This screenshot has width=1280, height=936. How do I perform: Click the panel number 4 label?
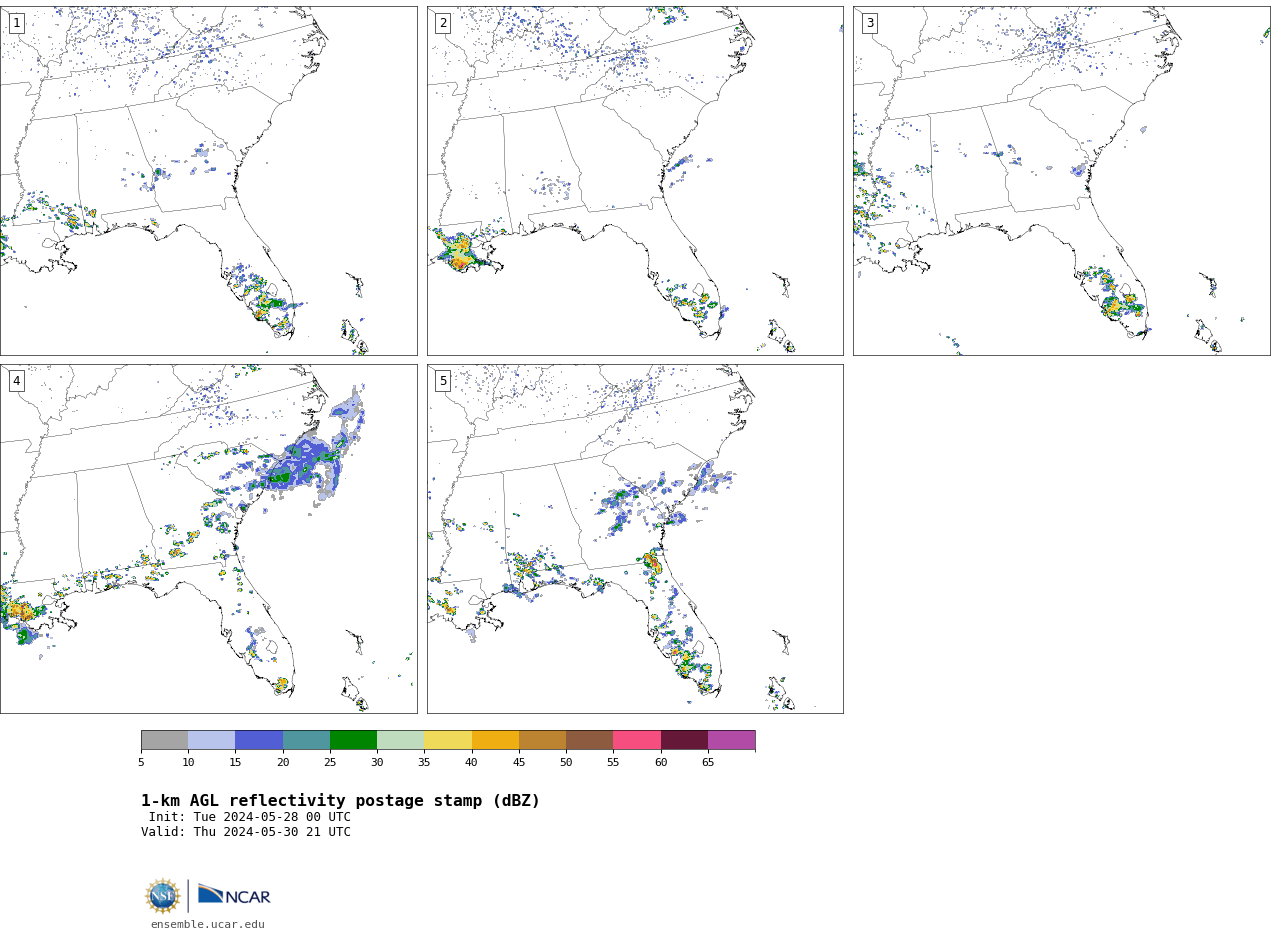tap(16, 381)
